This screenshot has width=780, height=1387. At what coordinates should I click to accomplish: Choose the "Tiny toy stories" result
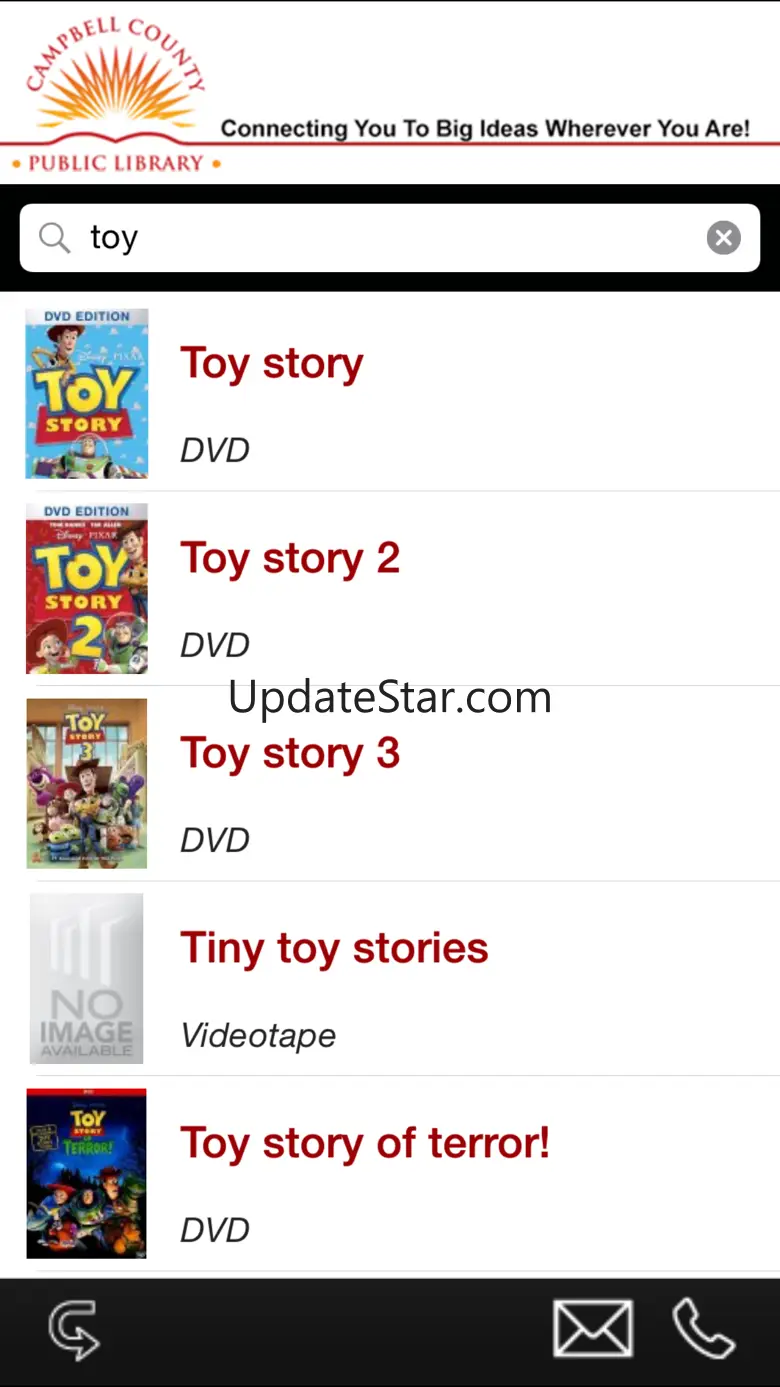point(334,948)
